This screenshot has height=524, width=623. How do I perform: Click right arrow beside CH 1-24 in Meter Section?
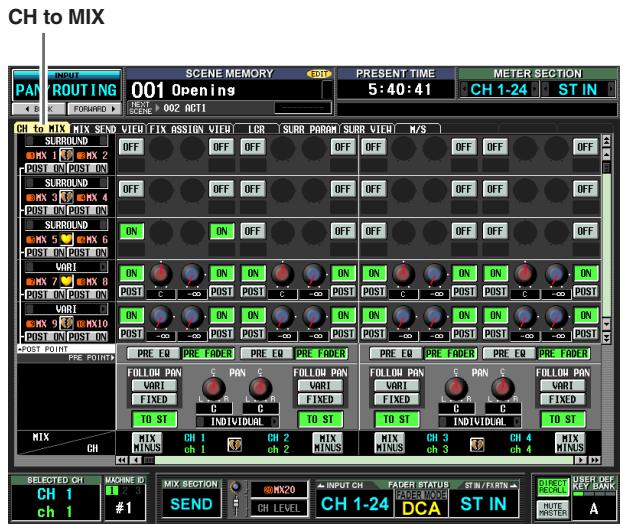click(x=535, y=89)
